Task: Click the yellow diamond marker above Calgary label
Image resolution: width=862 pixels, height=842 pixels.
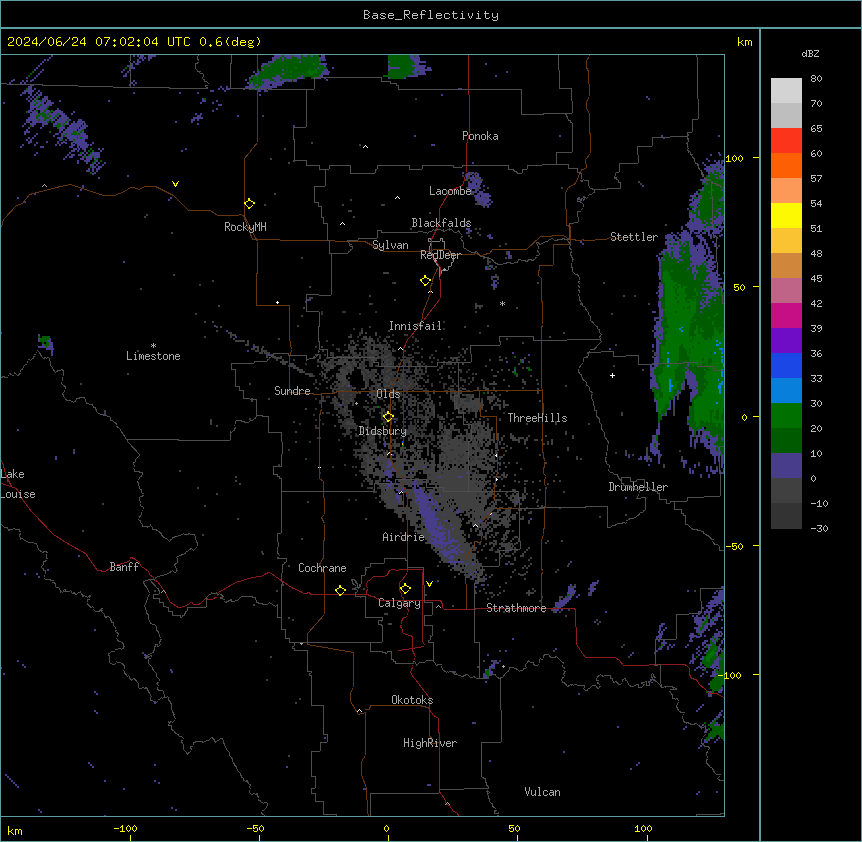Action: click(x=405, y=589)
